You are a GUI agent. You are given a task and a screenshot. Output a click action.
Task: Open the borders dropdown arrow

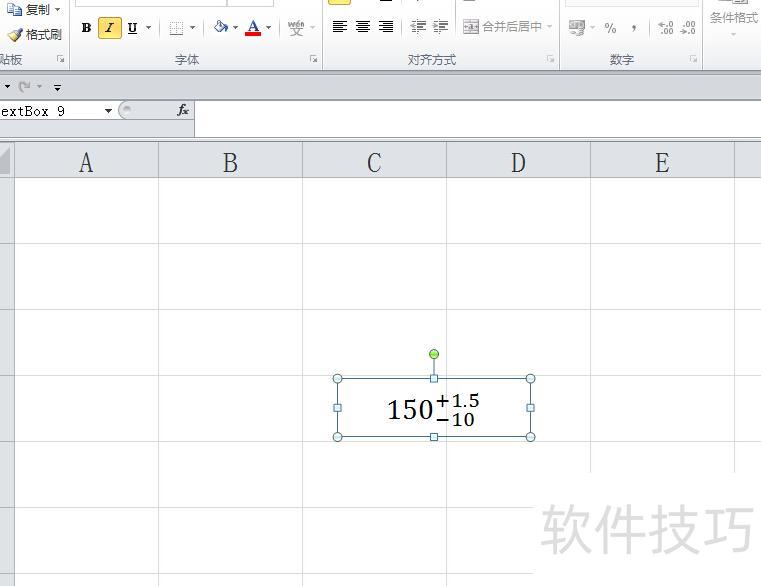192,28
